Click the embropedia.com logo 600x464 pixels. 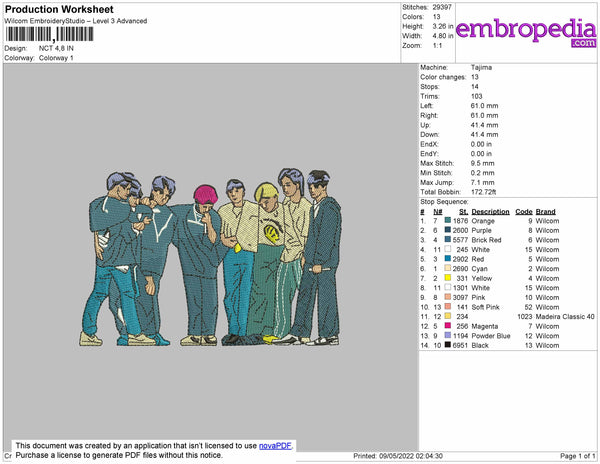526,32
